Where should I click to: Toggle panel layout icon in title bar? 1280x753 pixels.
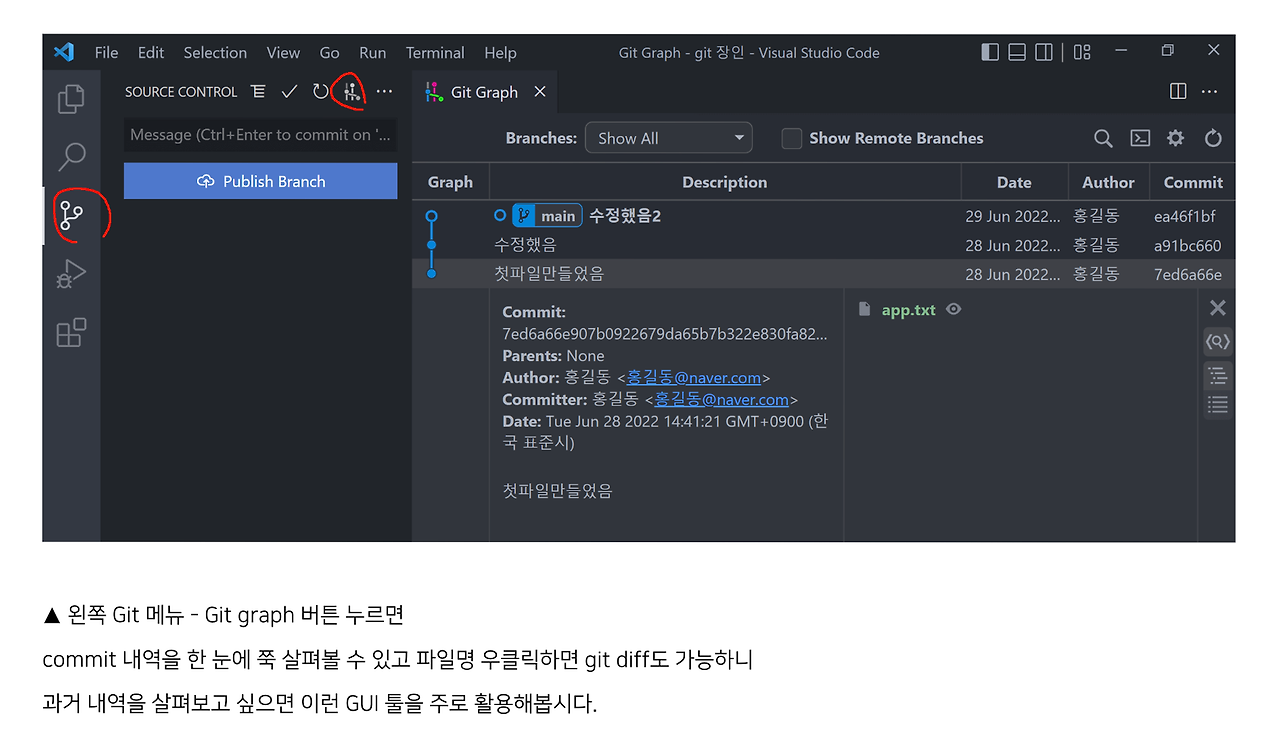tap(1017, 52)
